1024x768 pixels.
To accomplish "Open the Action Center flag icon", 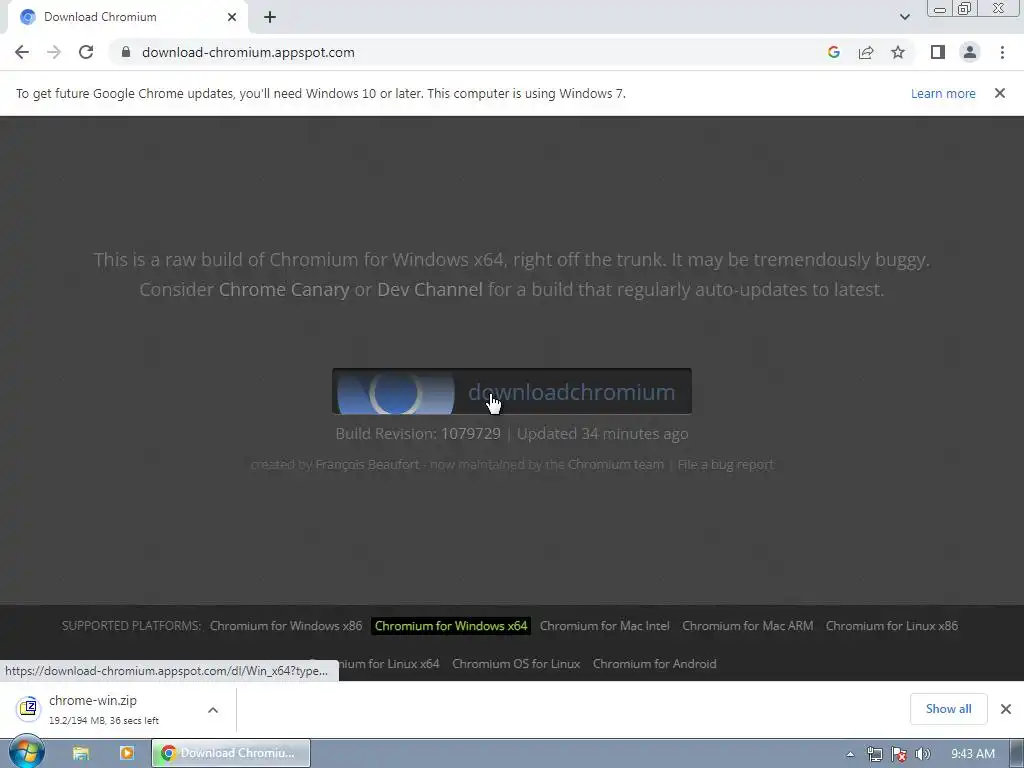I will (x=899, y=754).
